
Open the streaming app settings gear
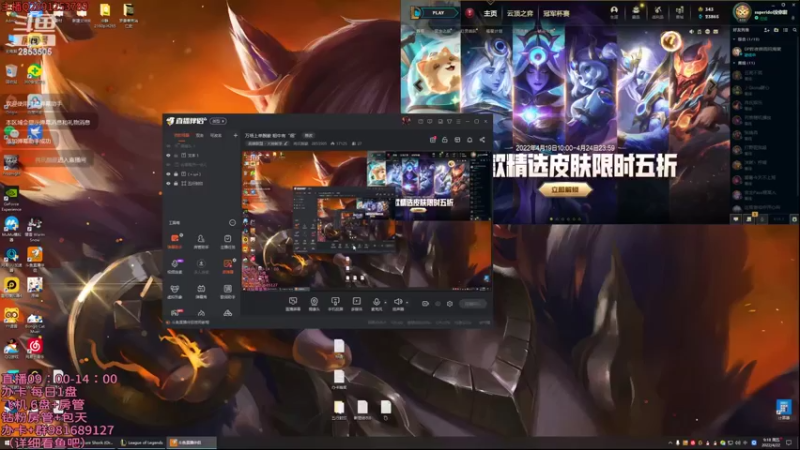coord(449,304)
